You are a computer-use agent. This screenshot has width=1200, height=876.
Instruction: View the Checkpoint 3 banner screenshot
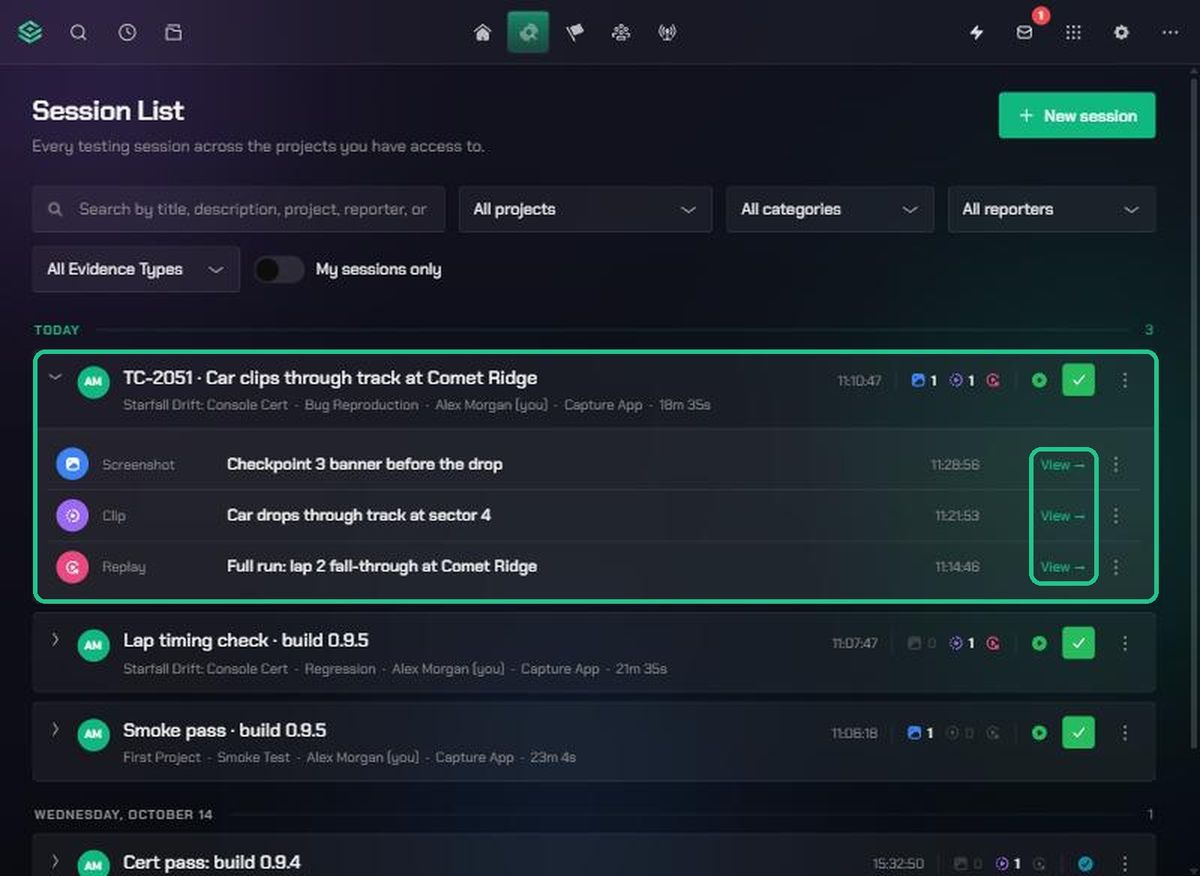(x=1062, y=465)
